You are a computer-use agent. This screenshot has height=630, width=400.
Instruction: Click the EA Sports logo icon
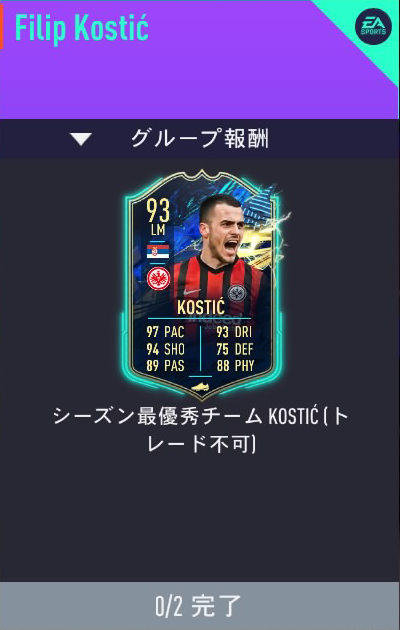373,27
